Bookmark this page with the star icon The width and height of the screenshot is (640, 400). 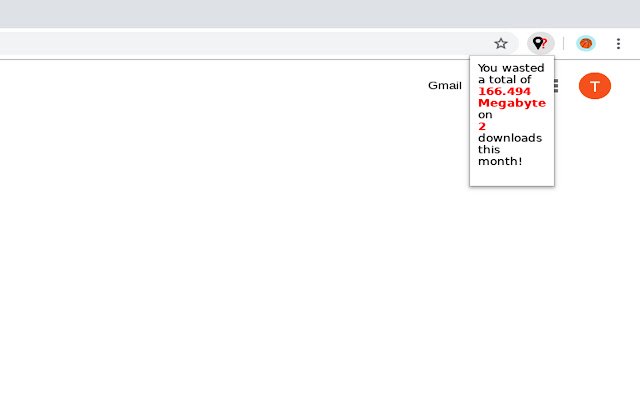point(501,43)
